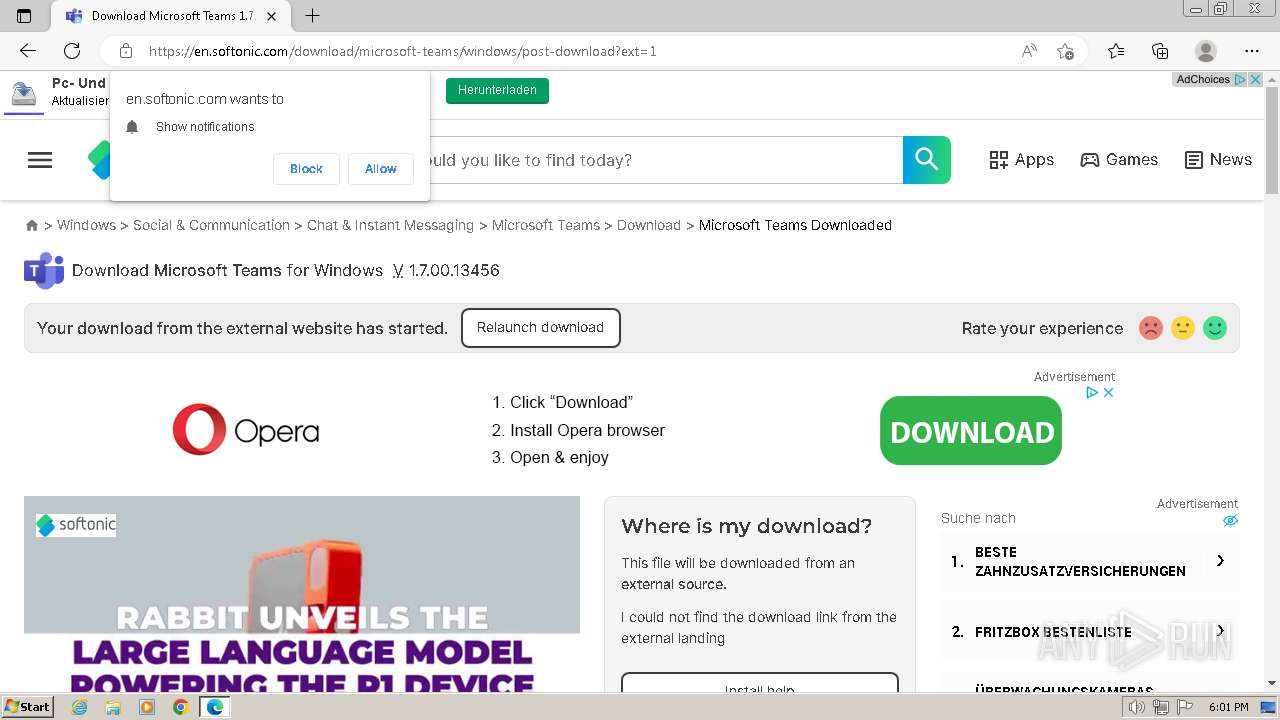
Task: Rate experience with the yellow neutral face
Action: [x=1183, y=328]
